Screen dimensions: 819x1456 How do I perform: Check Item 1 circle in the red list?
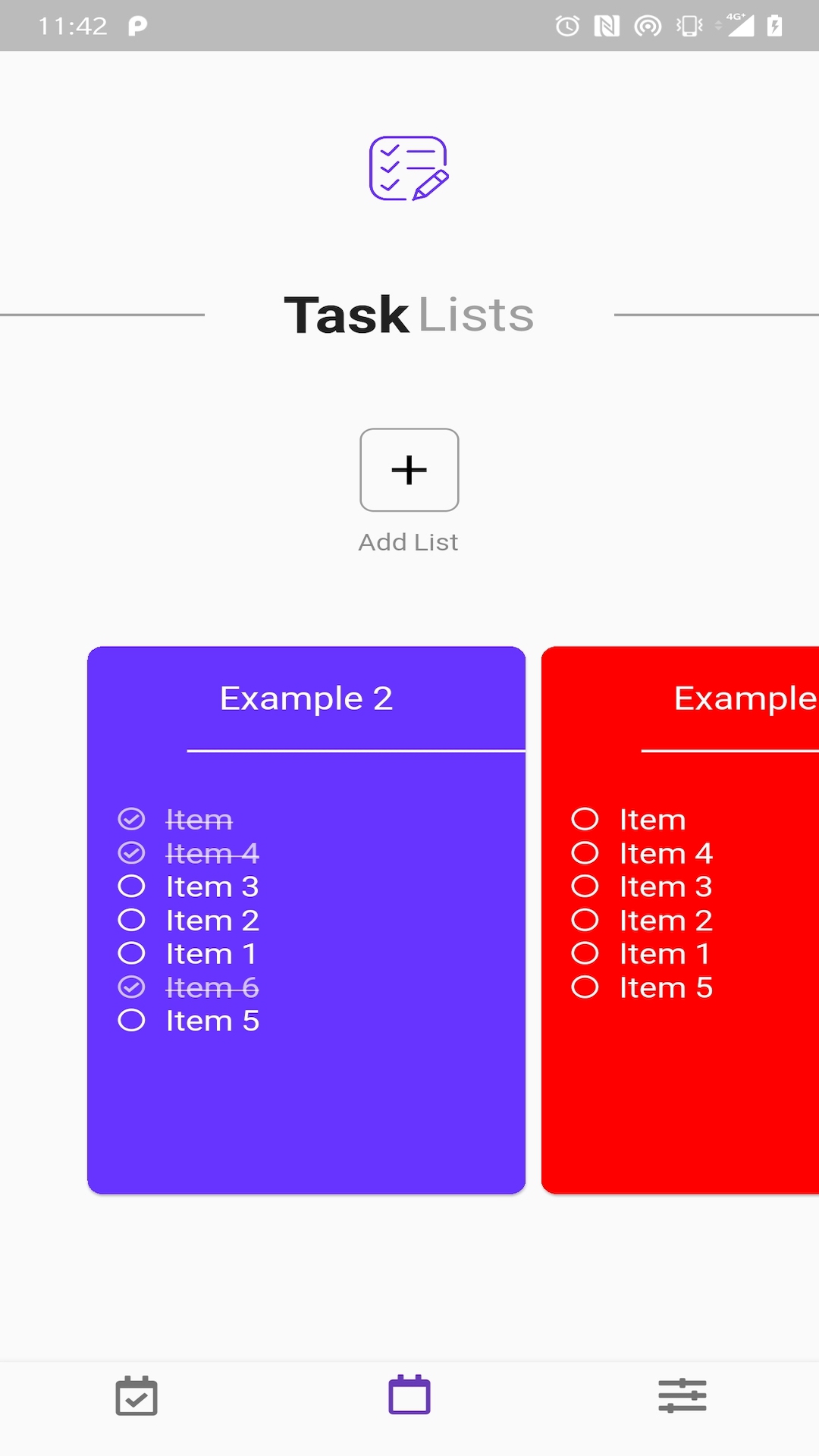pyautogui.click(x=585, y=954)
